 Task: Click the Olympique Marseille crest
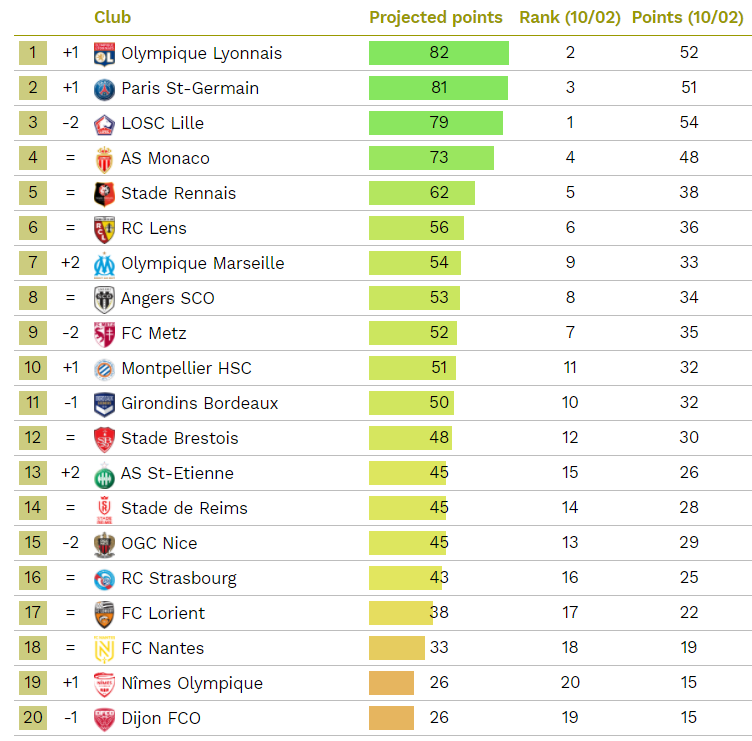(x=104, y=263)
